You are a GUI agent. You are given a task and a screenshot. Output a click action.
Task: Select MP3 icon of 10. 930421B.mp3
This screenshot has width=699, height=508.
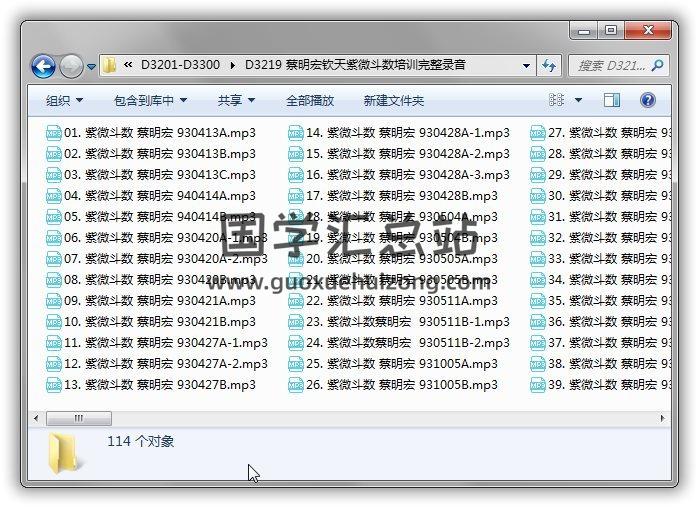coord(53,322)
